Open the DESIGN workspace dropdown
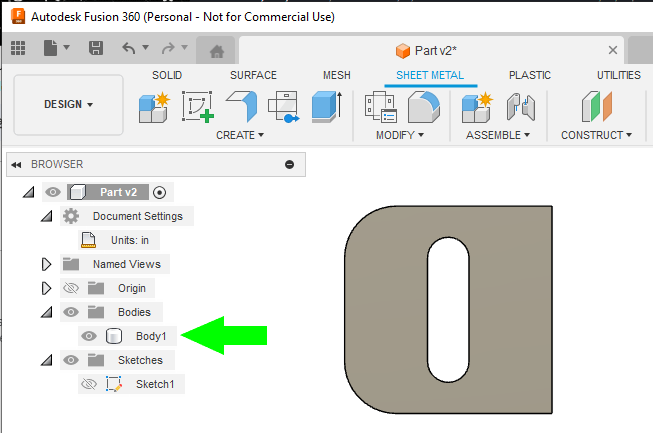653x433 pixels. [x=68, y=104]
